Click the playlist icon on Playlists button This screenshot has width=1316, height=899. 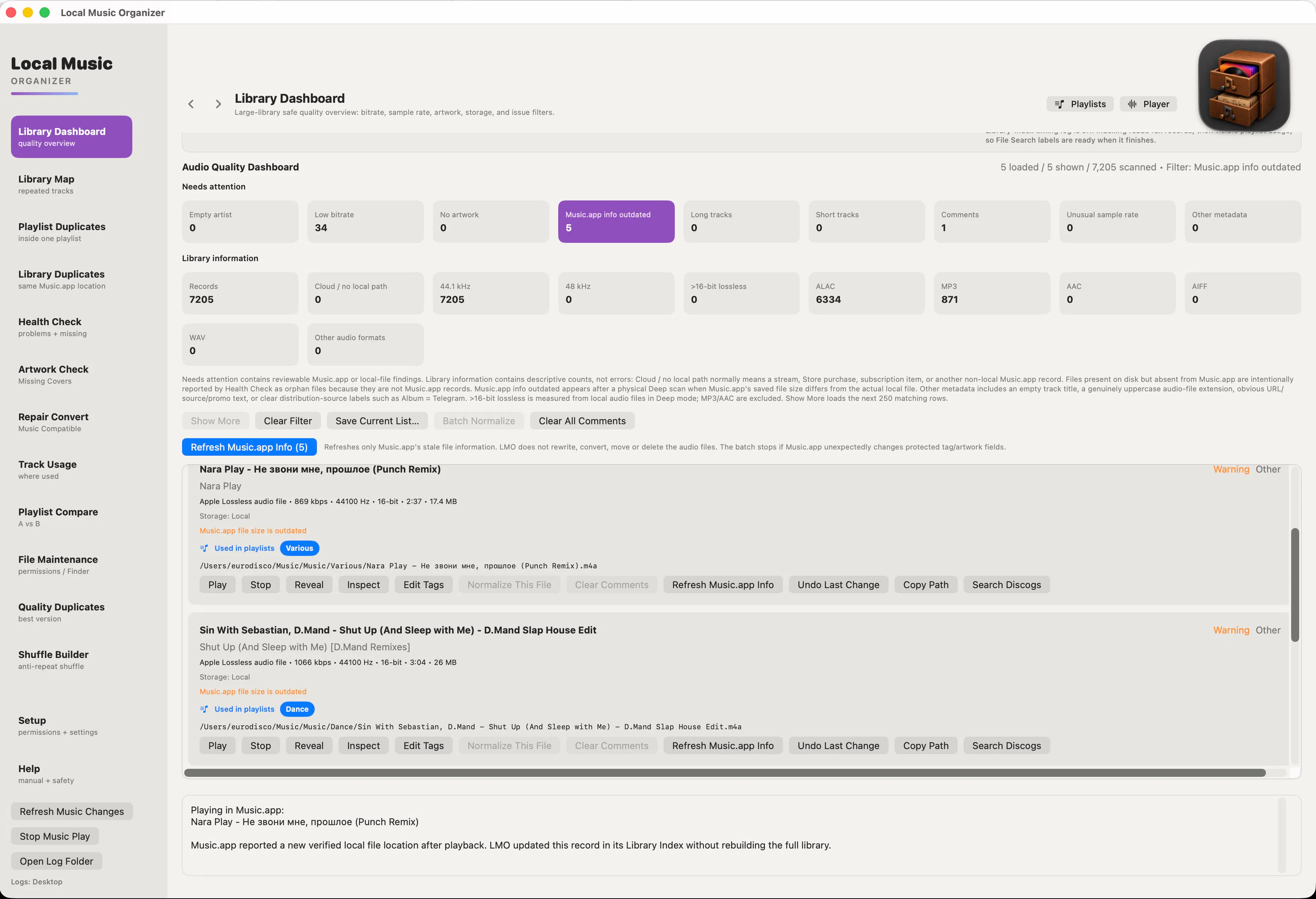1059,104
